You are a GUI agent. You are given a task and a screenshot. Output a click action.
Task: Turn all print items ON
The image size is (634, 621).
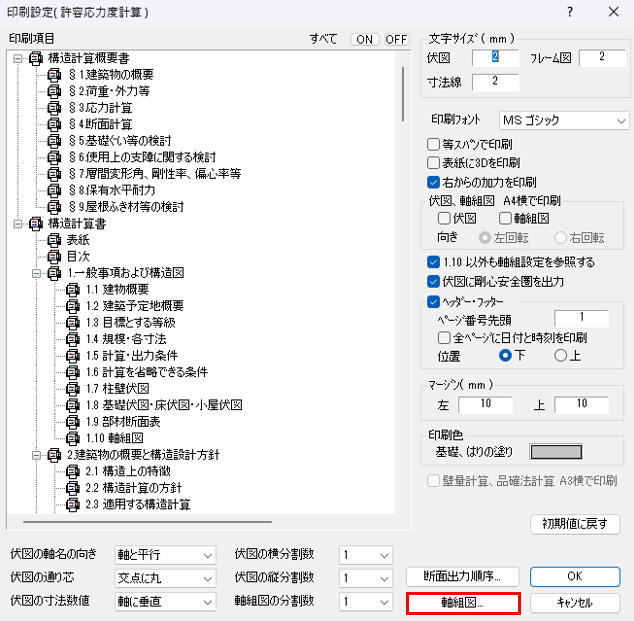365,39
